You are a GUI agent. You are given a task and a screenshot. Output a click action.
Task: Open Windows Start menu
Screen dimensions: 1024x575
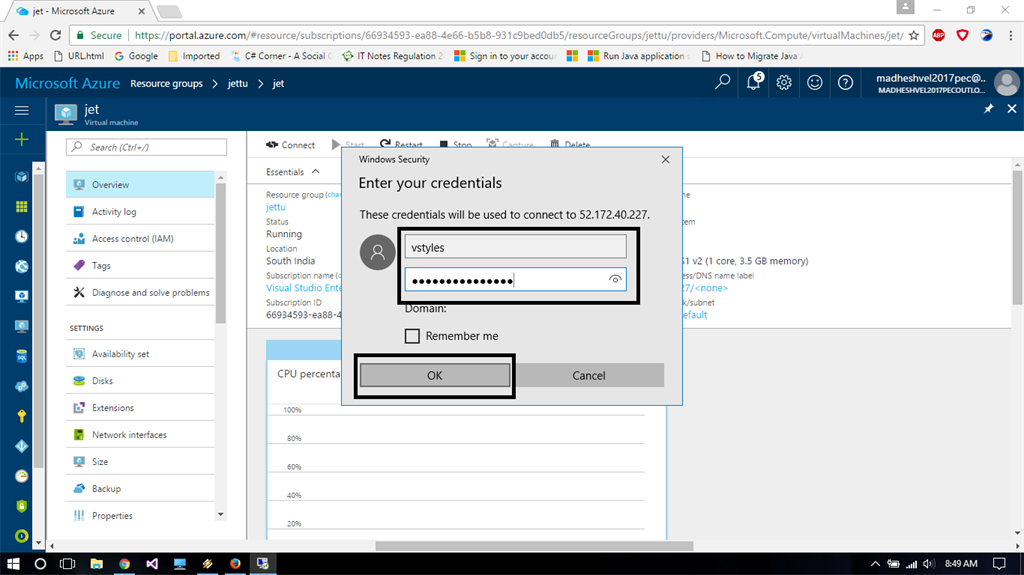click(13, 563)
